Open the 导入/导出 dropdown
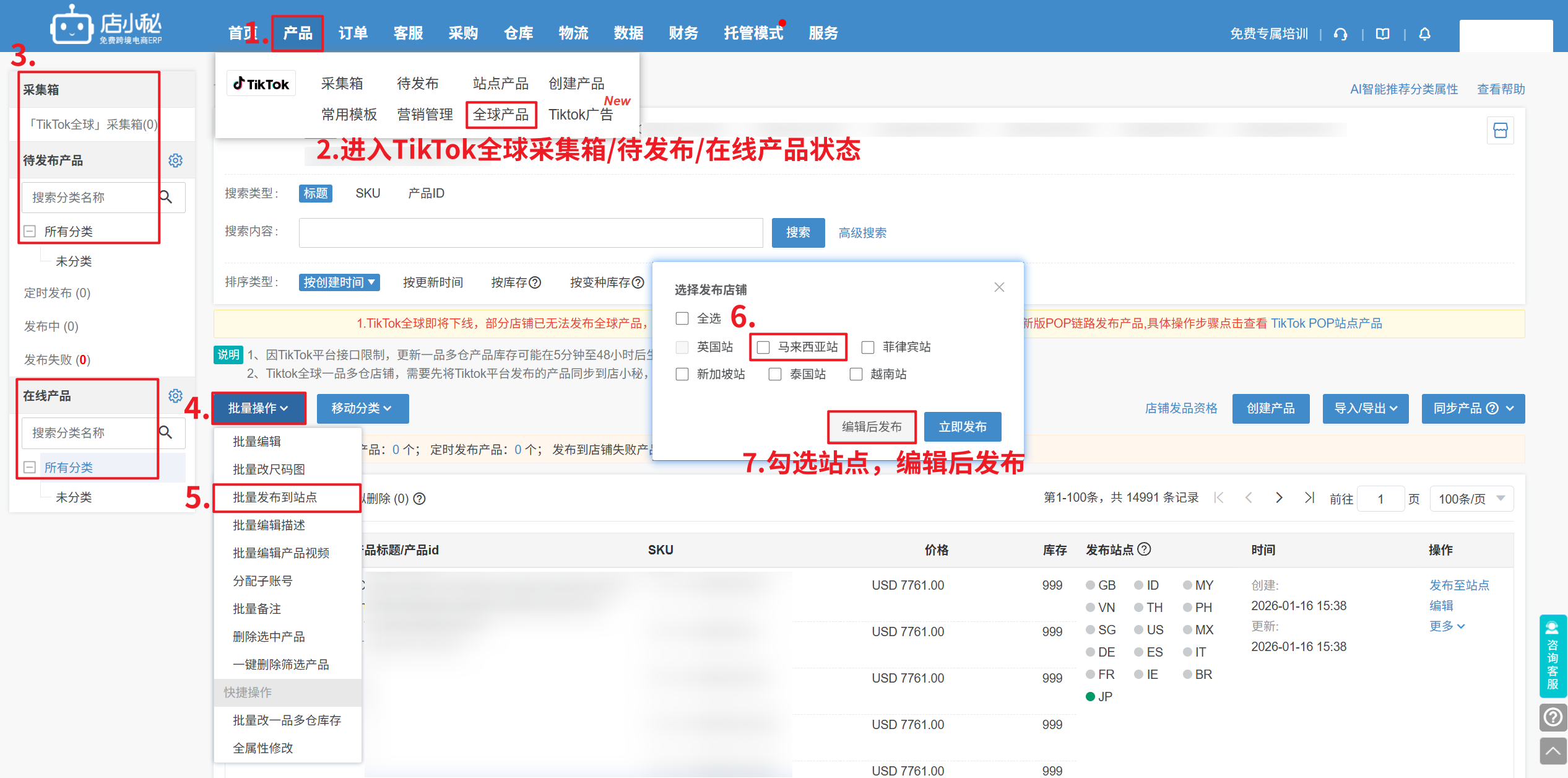 (1365, 408)
